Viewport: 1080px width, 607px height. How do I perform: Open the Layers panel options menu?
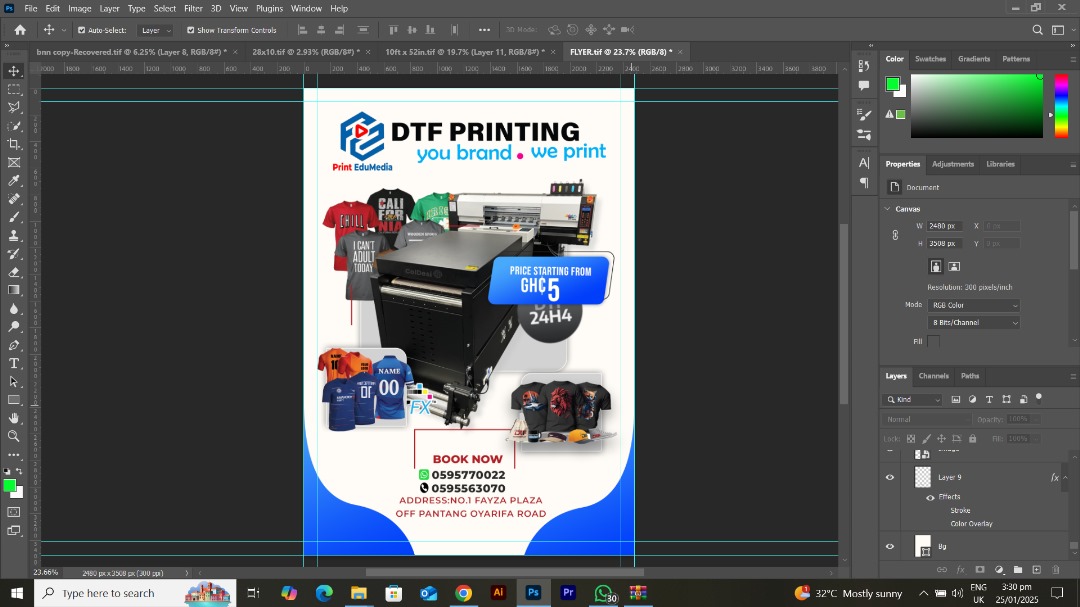pyautogui.click(x=1072, y=376)
